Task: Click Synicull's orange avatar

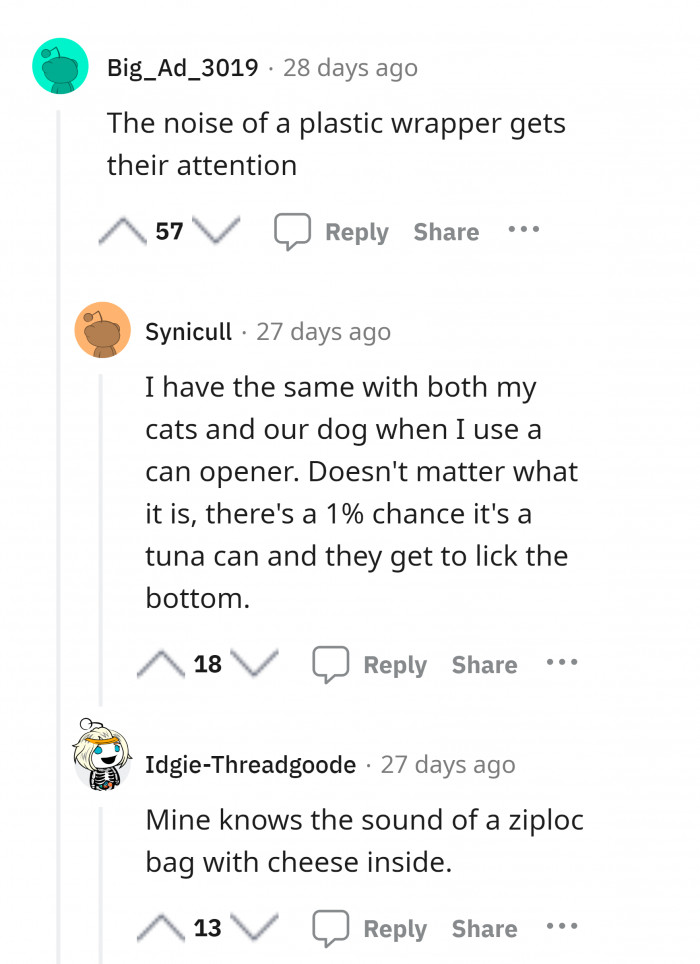Action: coord(104,330)
